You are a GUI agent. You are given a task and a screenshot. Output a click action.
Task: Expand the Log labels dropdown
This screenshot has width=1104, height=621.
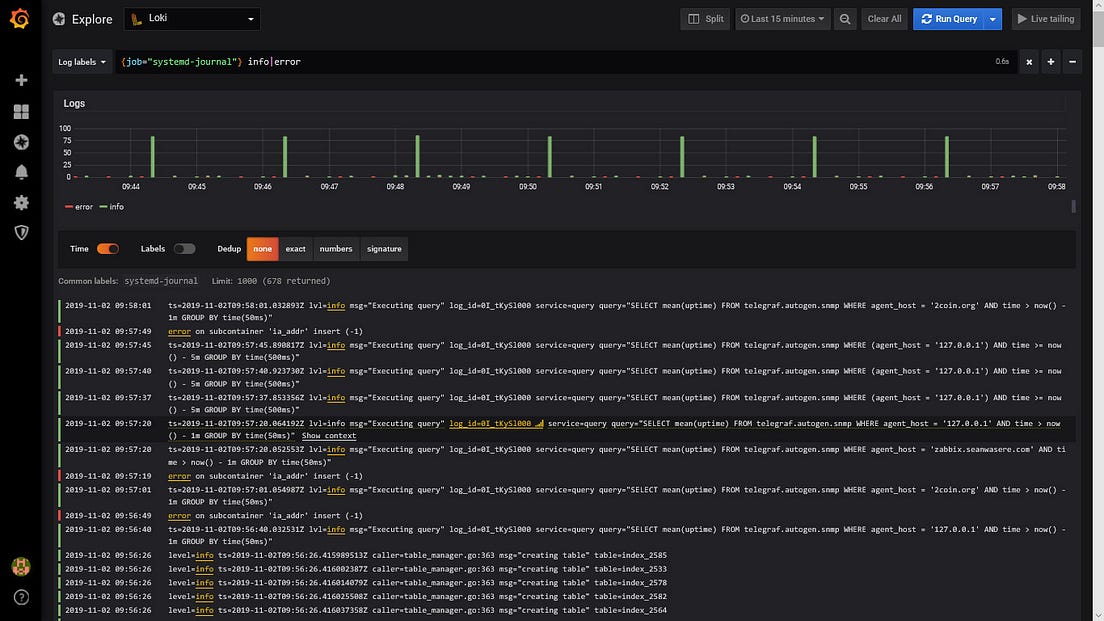[x=82, y=62]
